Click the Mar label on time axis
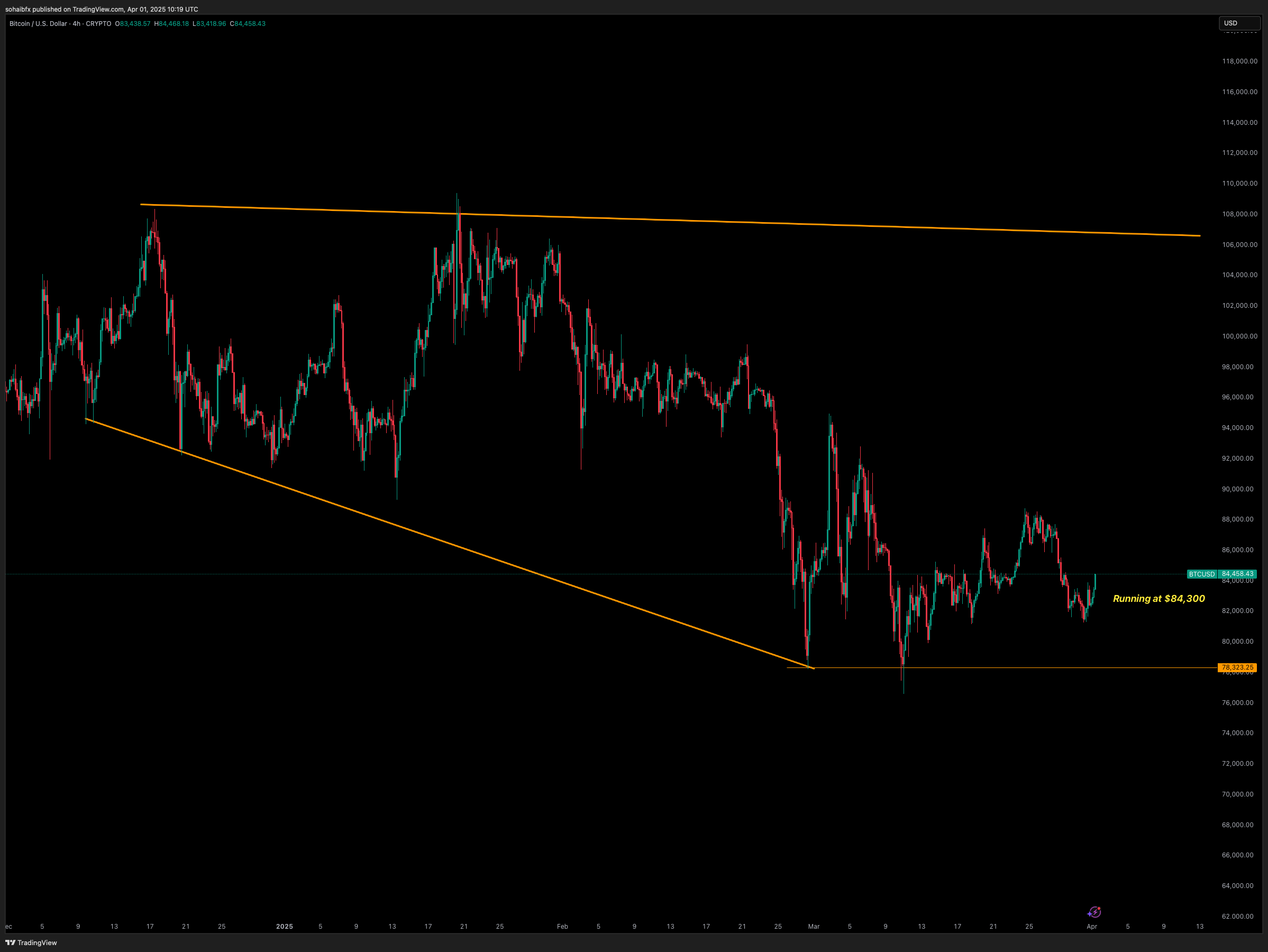 (814, 926)
